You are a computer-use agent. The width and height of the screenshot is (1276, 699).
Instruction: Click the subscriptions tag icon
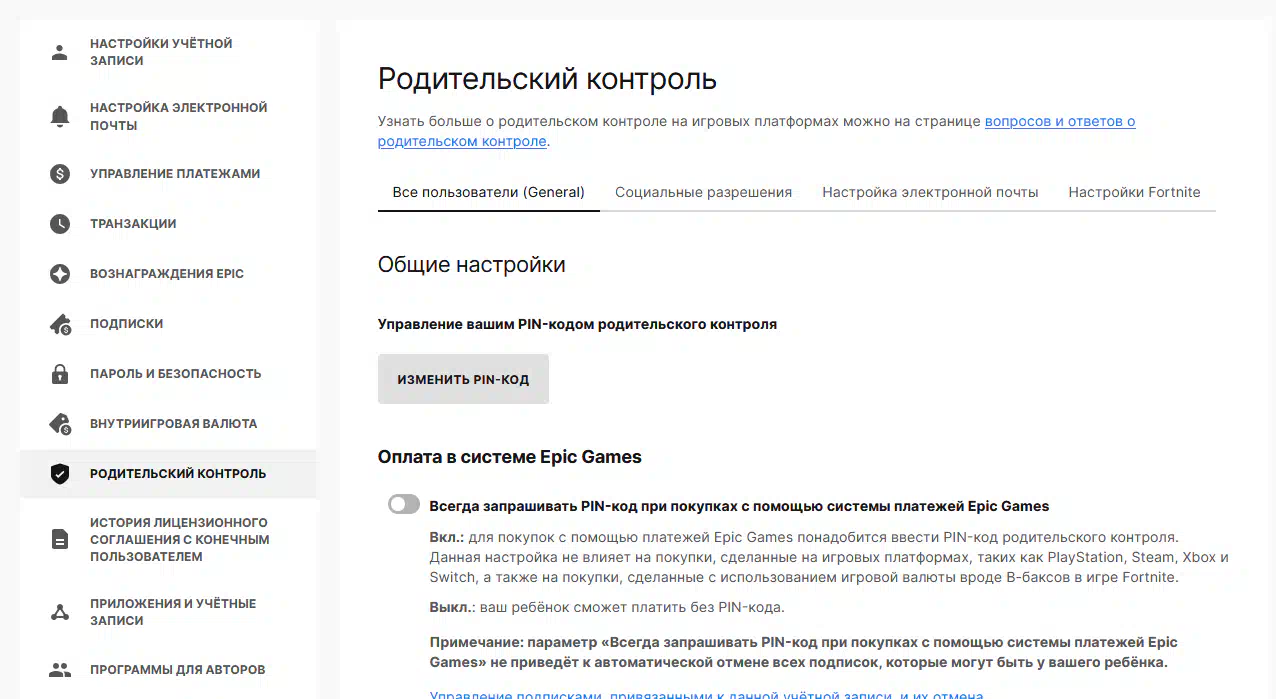[x=60, y=324]
